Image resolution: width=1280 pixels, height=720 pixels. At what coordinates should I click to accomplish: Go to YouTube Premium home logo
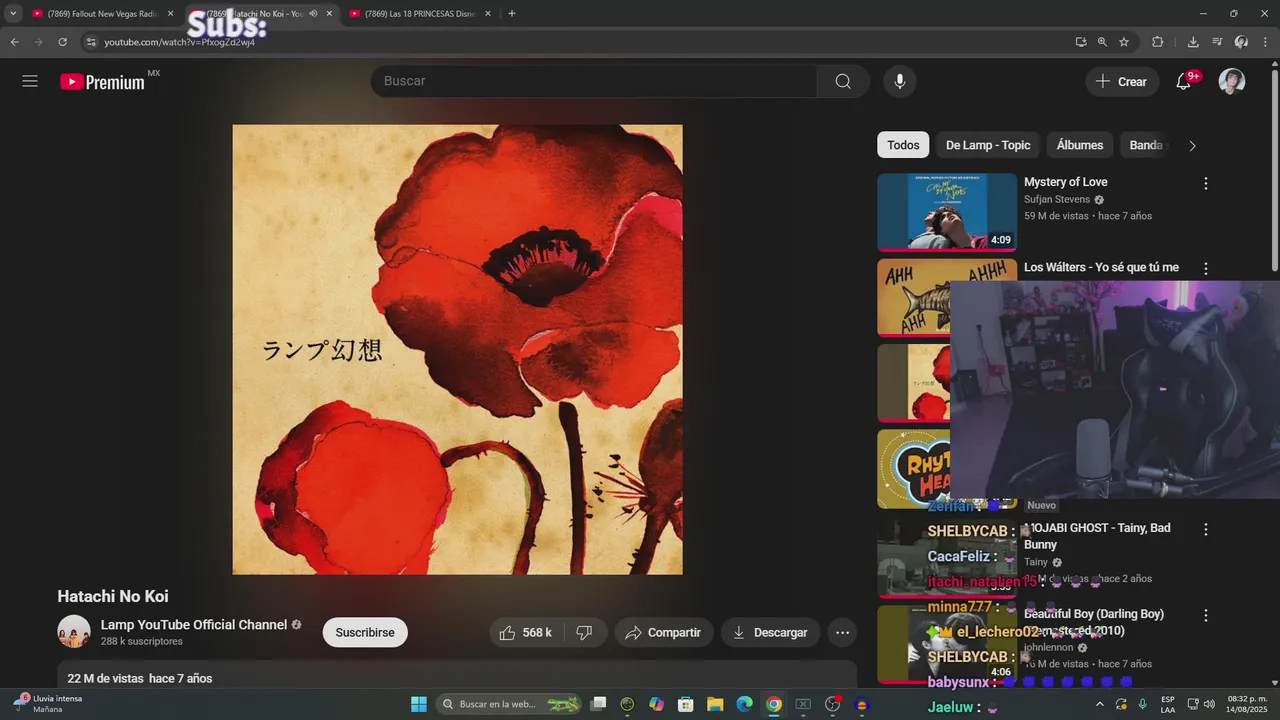[x=103, y=82]
